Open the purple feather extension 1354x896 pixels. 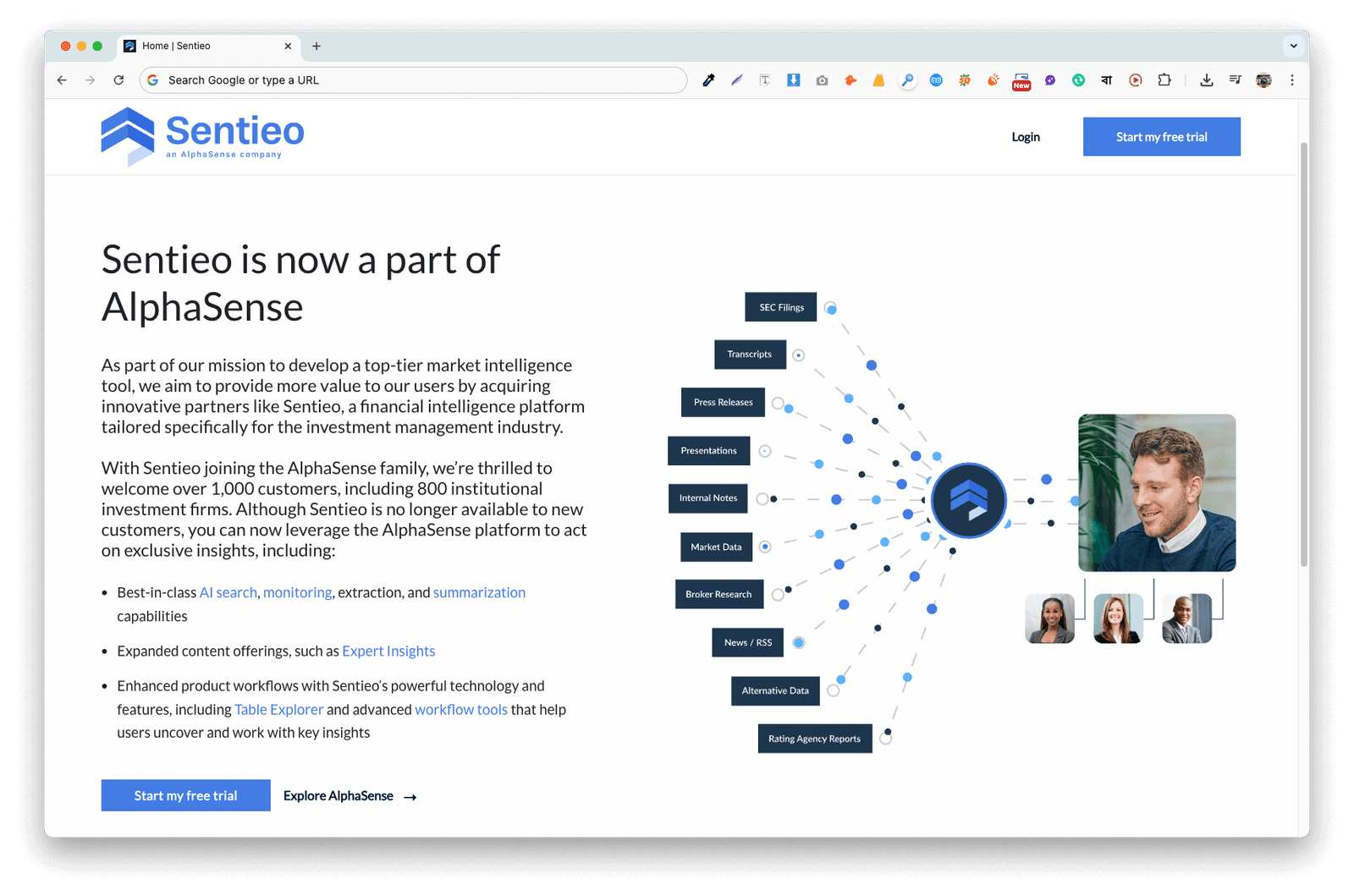(x=737, y=80)
